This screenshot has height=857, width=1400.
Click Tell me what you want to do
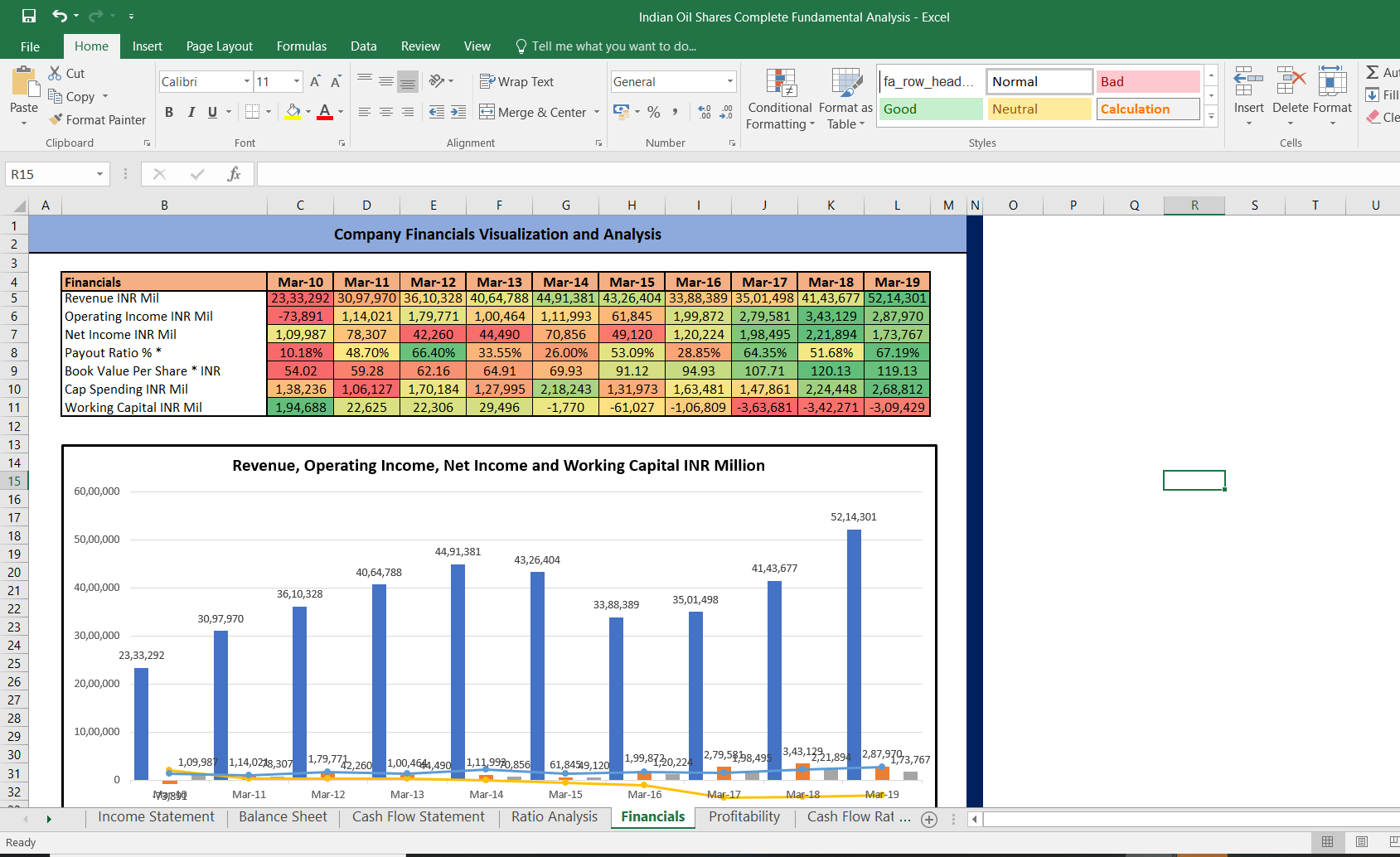[605, 46]
